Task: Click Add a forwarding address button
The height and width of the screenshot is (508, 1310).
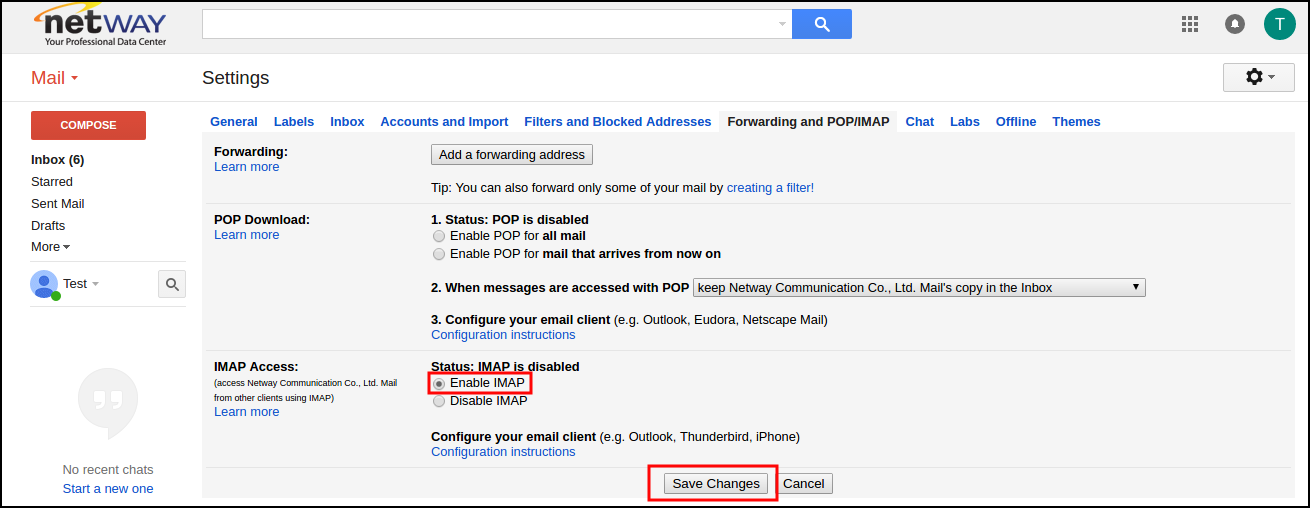Action: pyautogui.click(x=512, y=155)
